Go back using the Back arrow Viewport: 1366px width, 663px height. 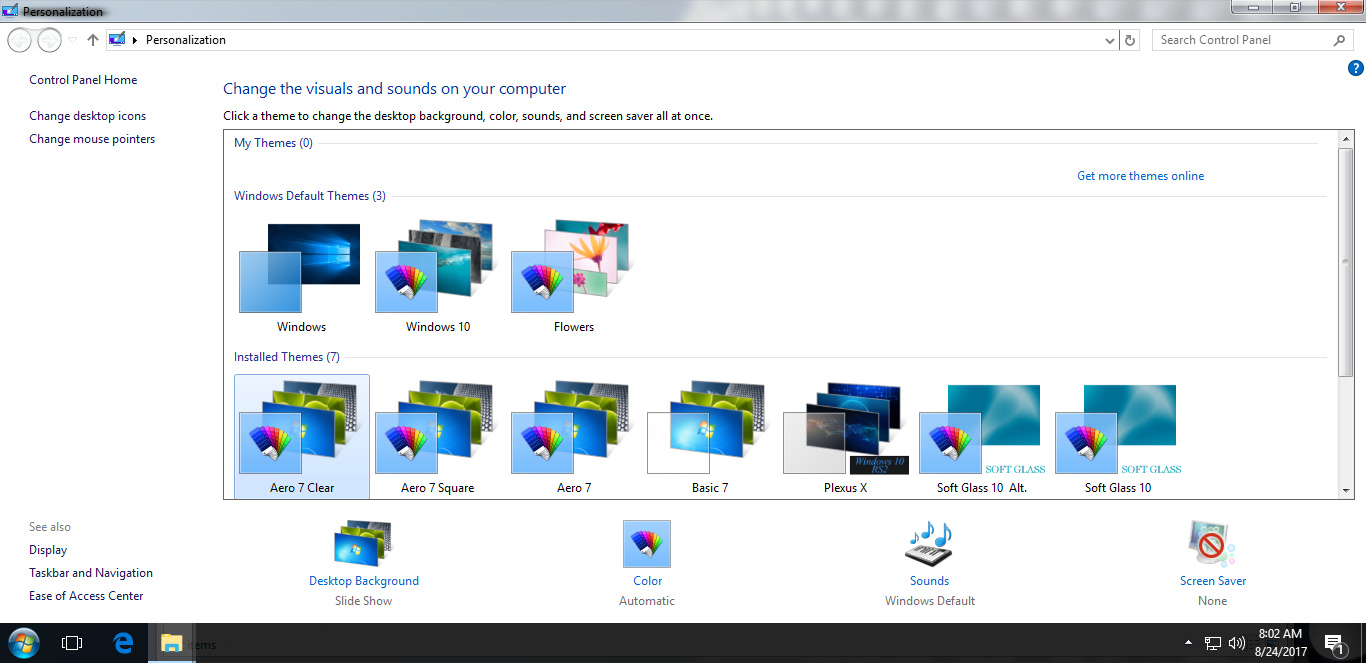20,40
